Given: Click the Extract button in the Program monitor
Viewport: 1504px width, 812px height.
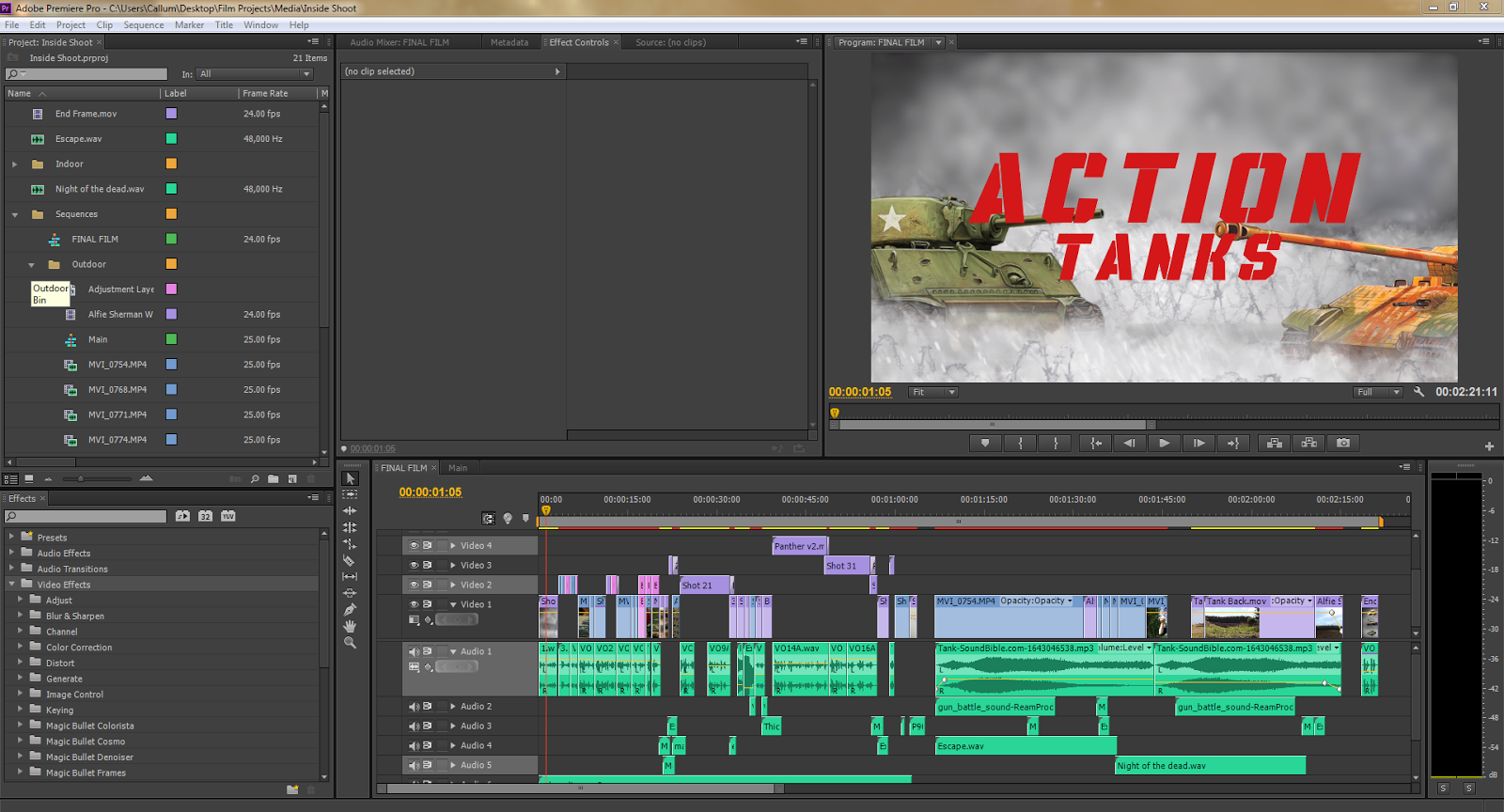Looking at the screenshot, I should tap(1308, 443).
